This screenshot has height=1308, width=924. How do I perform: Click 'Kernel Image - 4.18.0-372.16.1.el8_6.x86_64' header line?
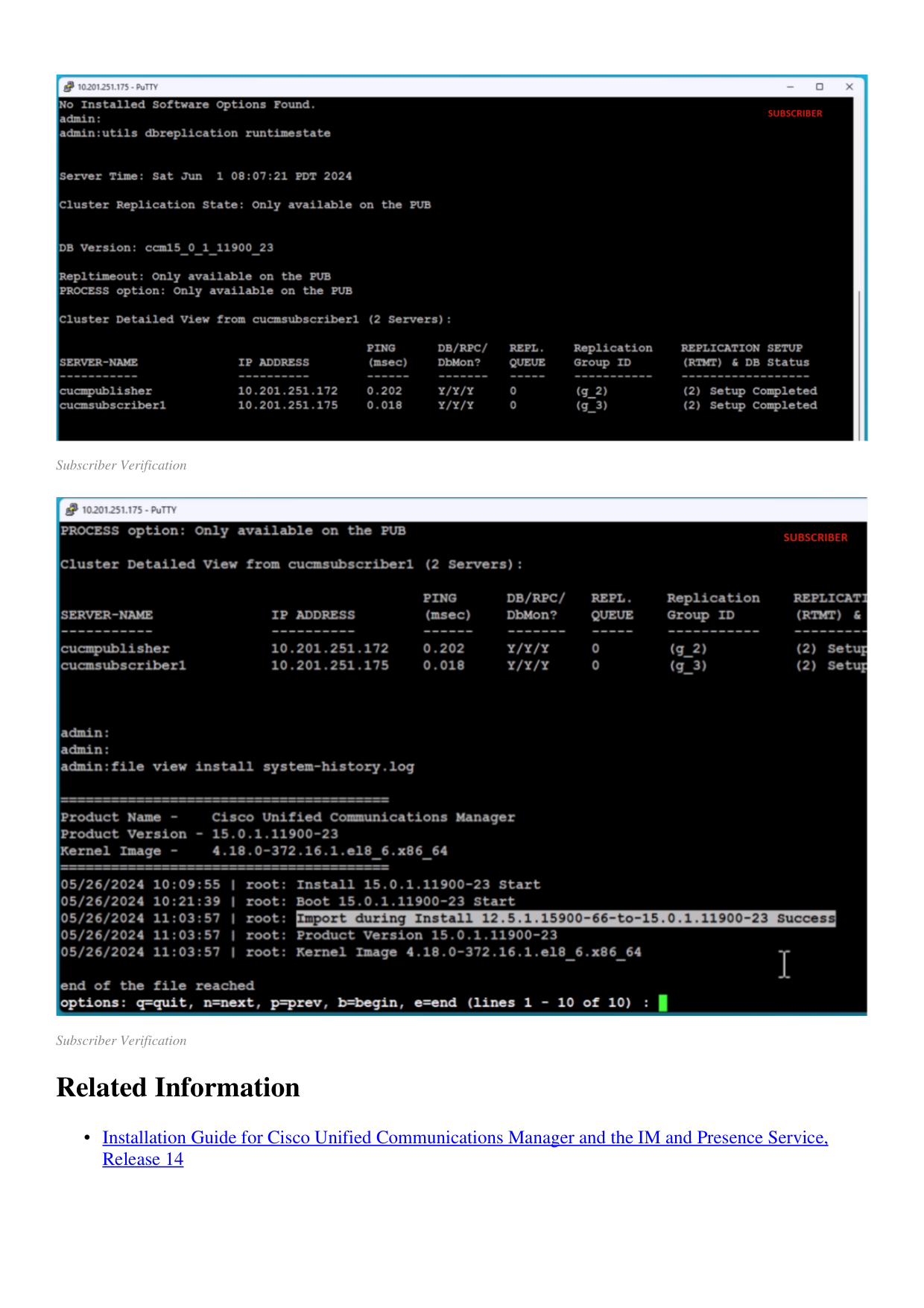pyautogui.click(x=254, y=851)
